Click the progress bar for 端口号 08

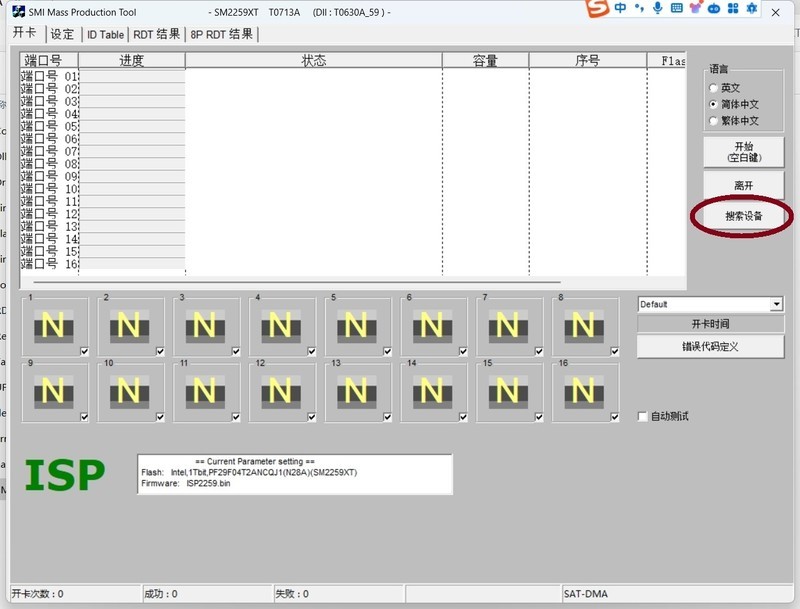tap(132, 164)
